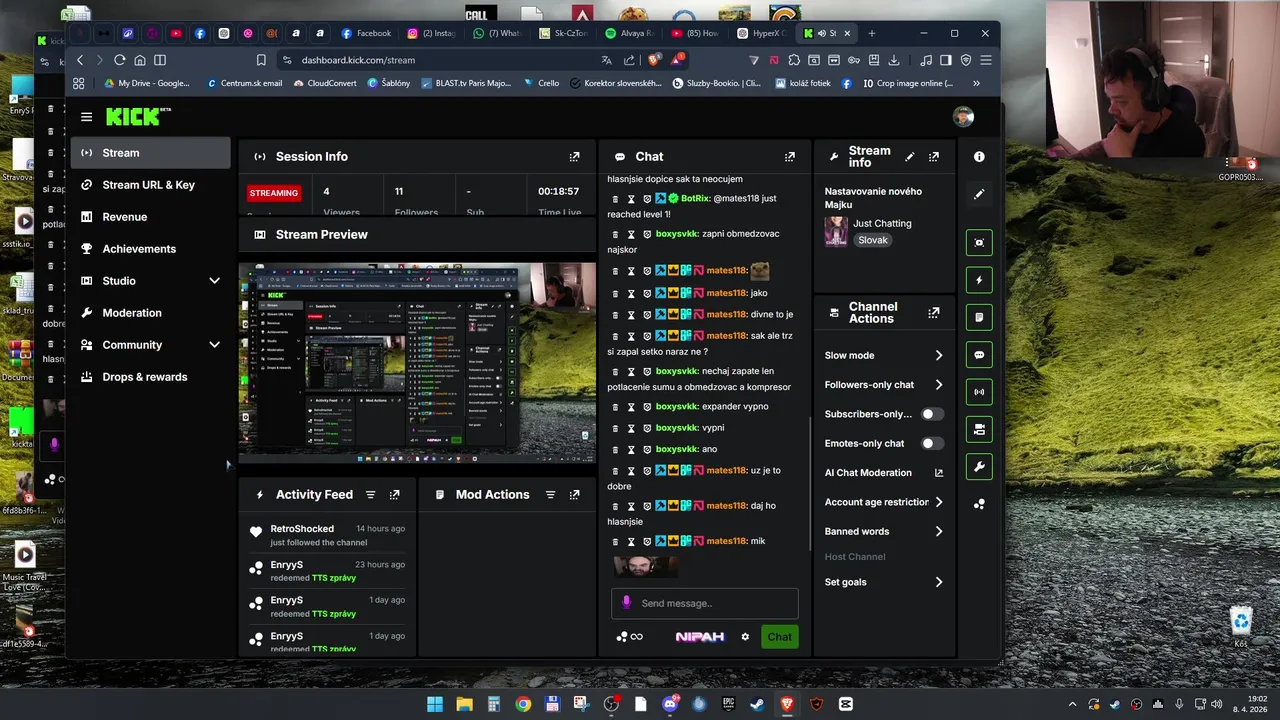
Task: Select Stream in the sidebar
Action: tap(153, 153)
